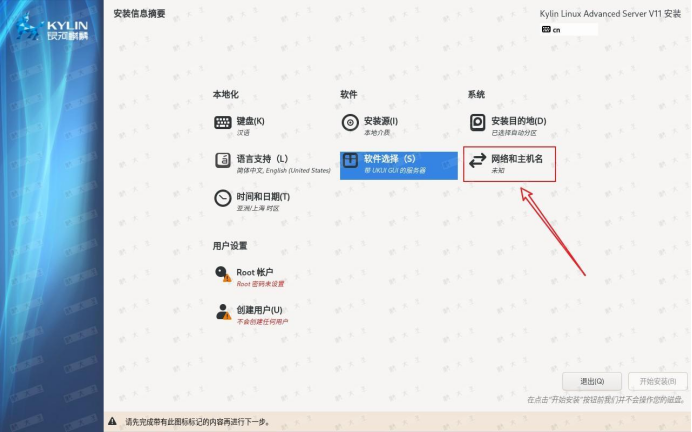Click the 语言支持 language icon
The width and height of the screenshot is (692, 432).
coord(222,160)
